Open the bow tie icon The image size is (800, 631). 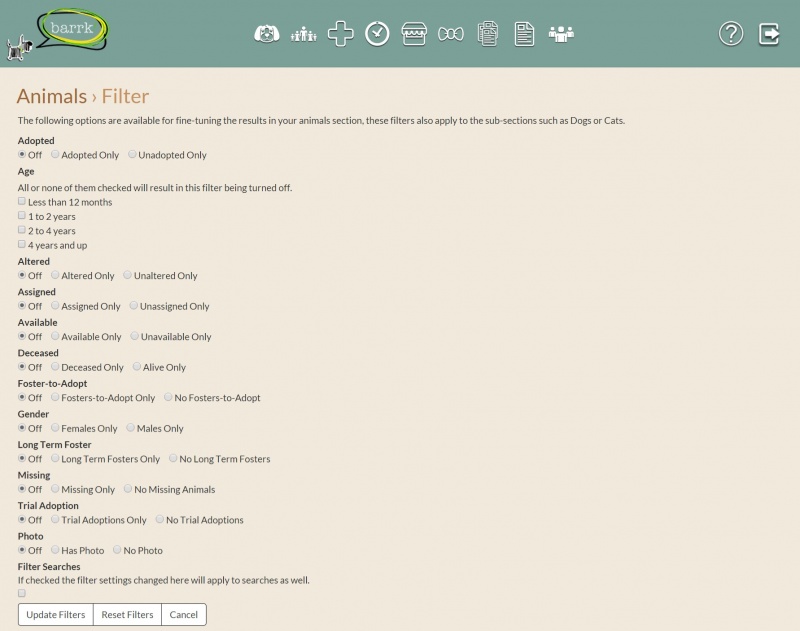pyautogui.click(x=451, y=34)
